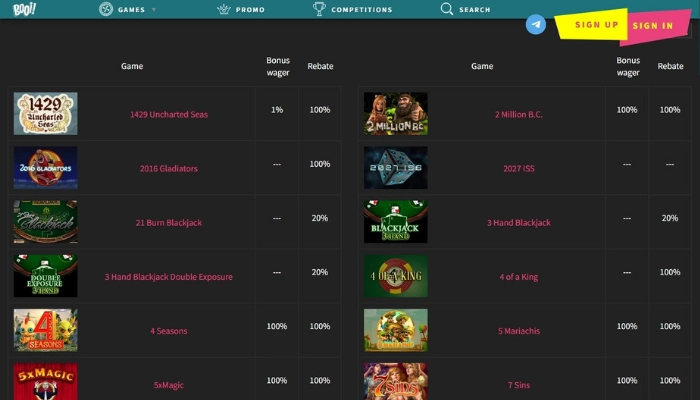Screen dimensions: 700x400
Task: Click the Competitions trophy icon
Action: pyautogui.click(x=319, y=9)
